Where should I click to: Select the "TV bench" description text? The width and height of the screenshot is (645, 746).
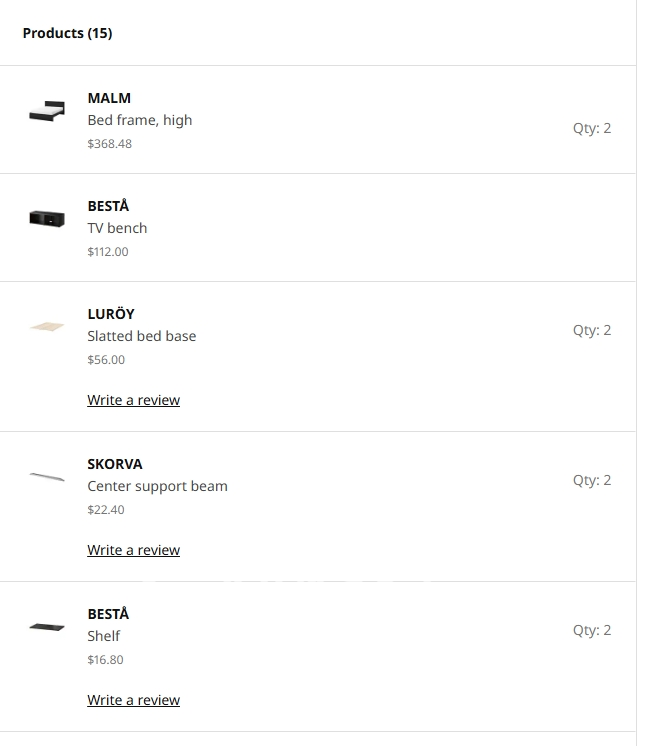coord(117,228)
